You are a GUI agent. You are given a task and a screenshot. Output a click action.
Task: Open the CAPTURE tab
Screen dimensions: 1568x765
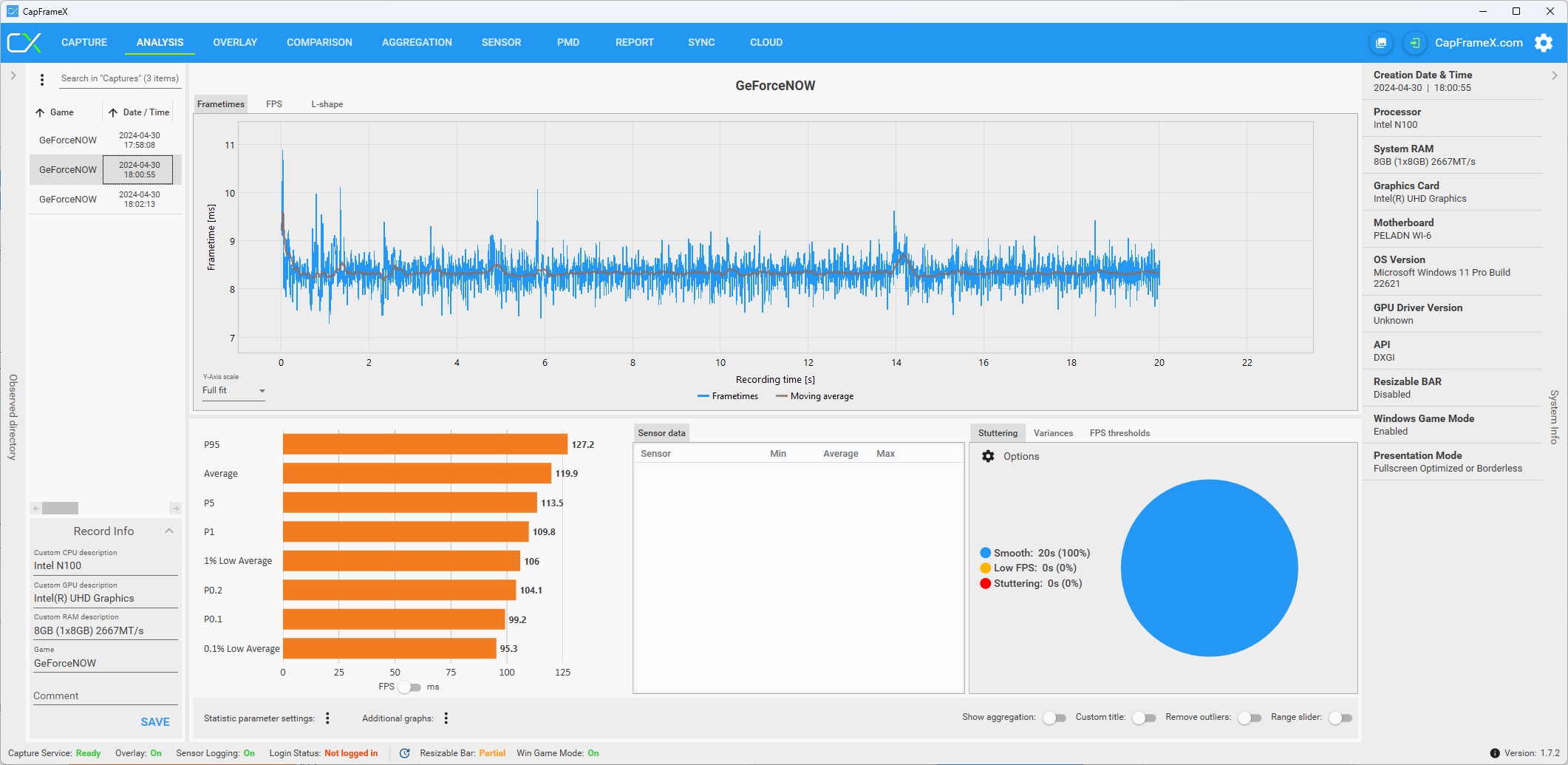[84, 42]
